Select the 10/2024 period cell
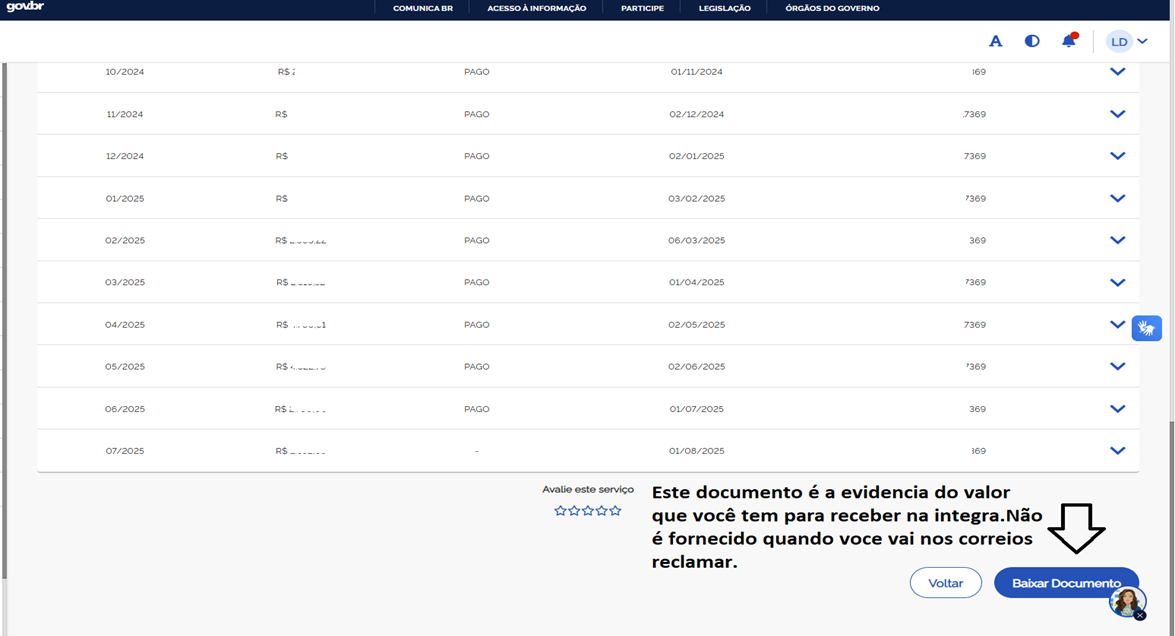 pyautogui.click(x=124, y=72)
